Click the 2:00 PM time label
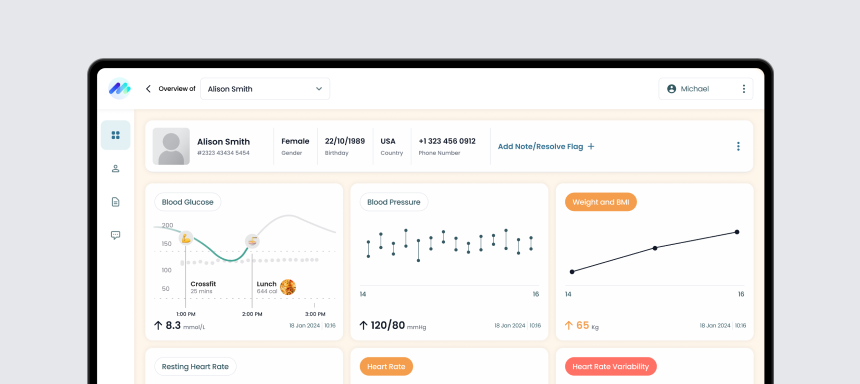 (252, 314)
